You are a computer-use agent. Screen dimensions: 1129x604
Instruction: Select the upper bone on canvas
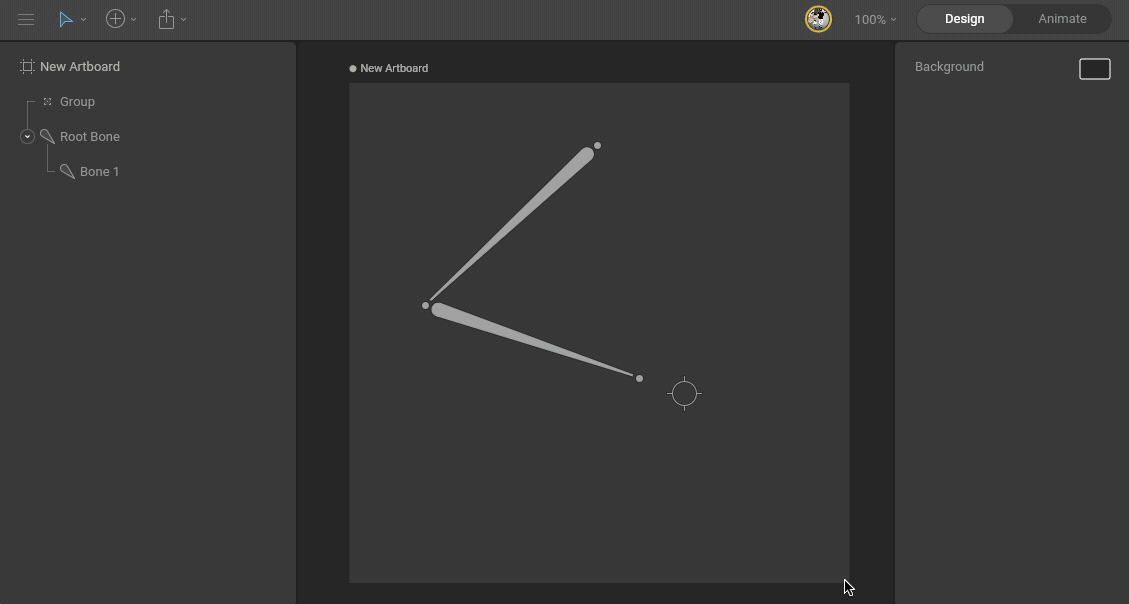tap(526, 213)
